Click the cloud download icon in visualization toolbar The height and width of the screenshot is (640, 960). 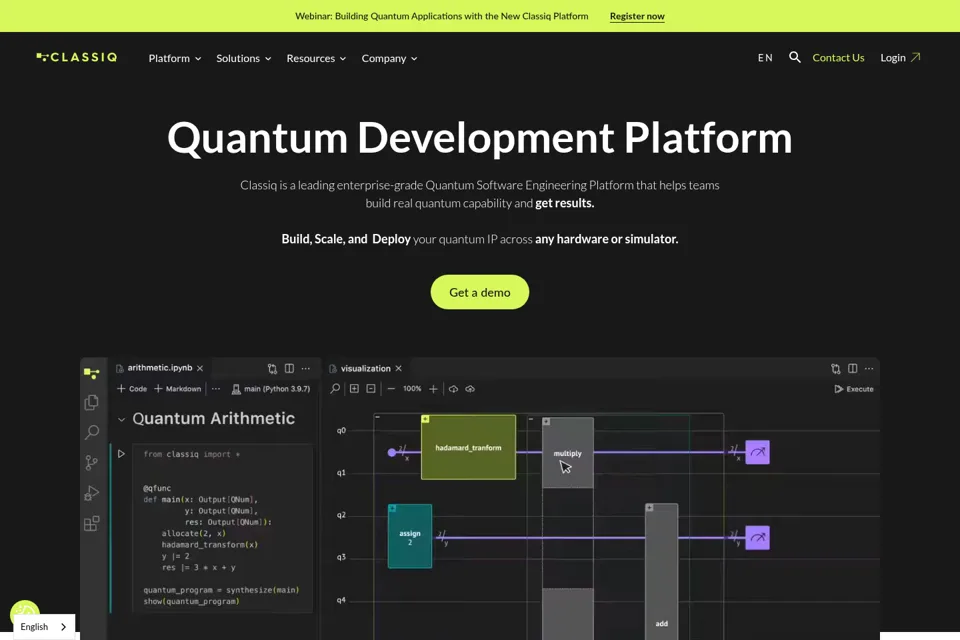point(453,389)
